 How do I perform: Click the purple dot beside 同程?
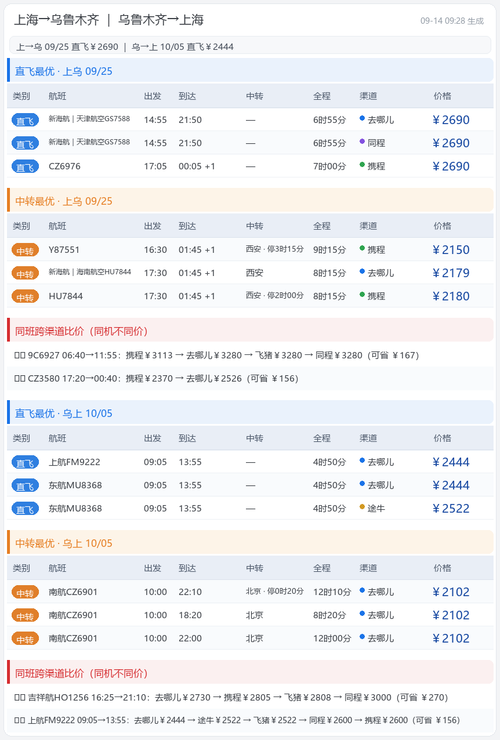coord(362,141)
